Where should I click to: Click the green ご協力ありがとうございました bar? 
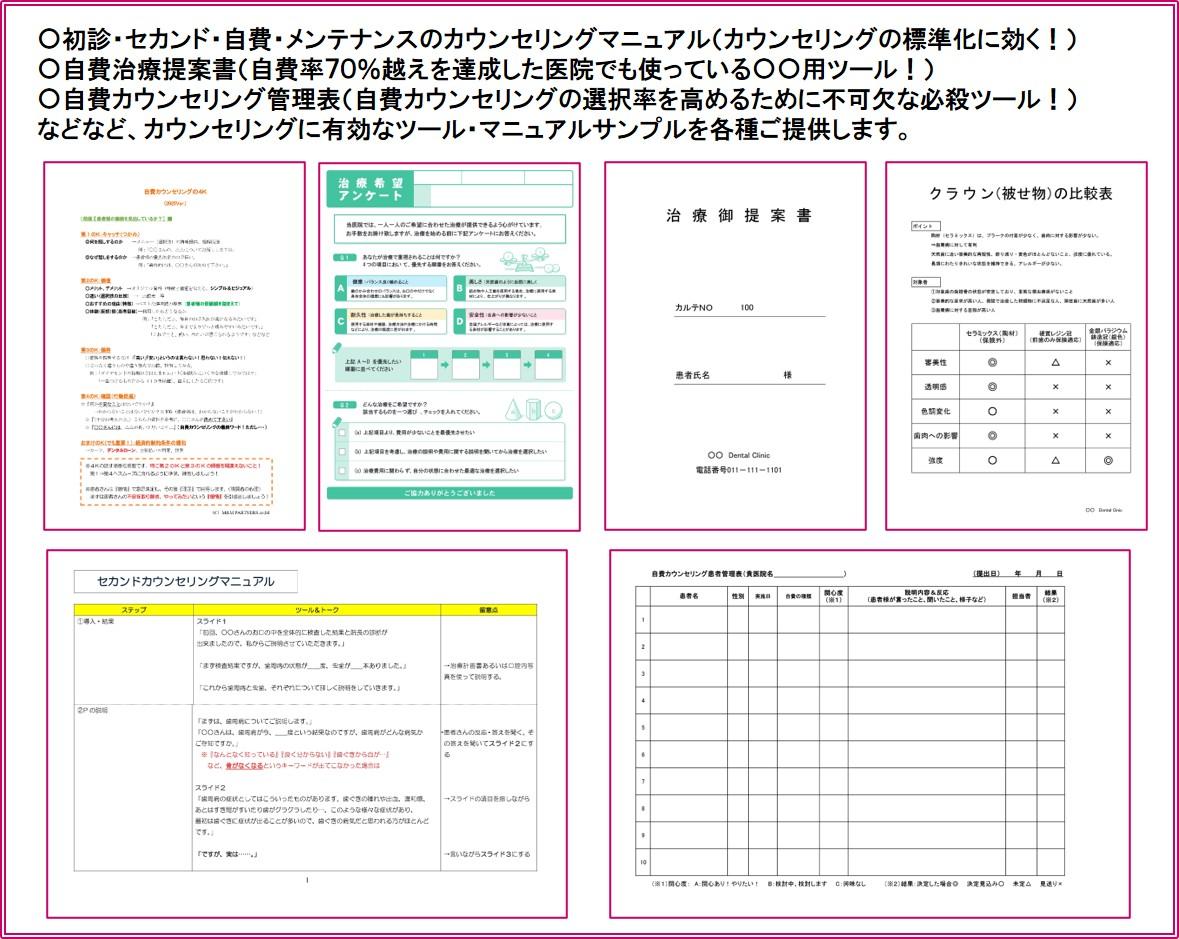(x=450, y=493)
